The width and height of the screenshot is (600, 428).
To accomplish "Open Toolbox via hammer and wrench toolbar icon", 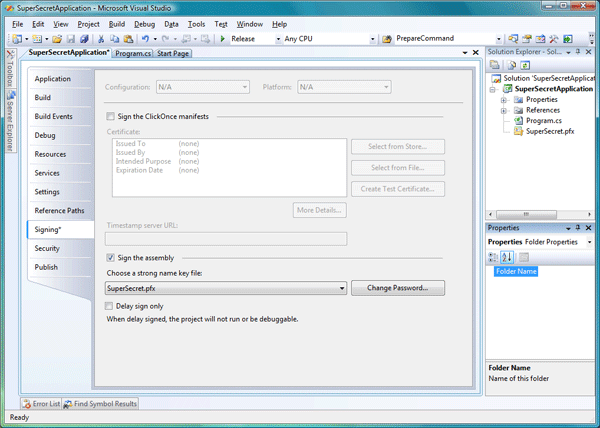I will tap(554, 39).
